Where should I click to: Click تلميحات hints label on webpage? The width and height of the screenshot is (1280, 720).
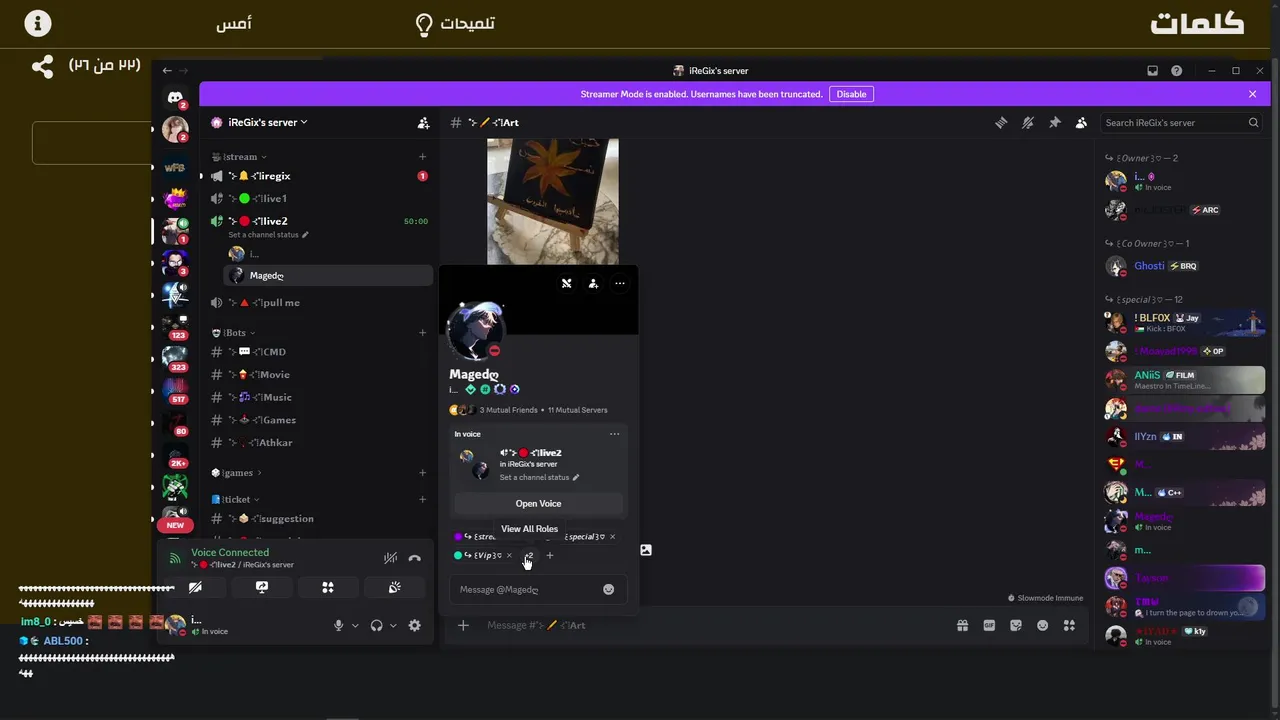[467, 23]
